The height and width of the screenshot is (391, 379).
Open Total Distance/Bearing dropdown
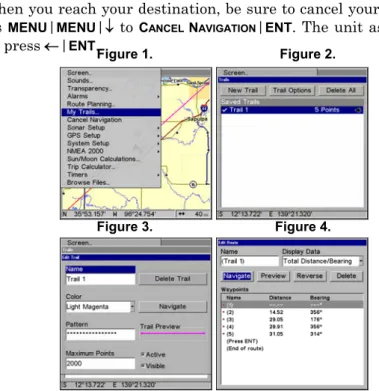[x=361, y=261]
